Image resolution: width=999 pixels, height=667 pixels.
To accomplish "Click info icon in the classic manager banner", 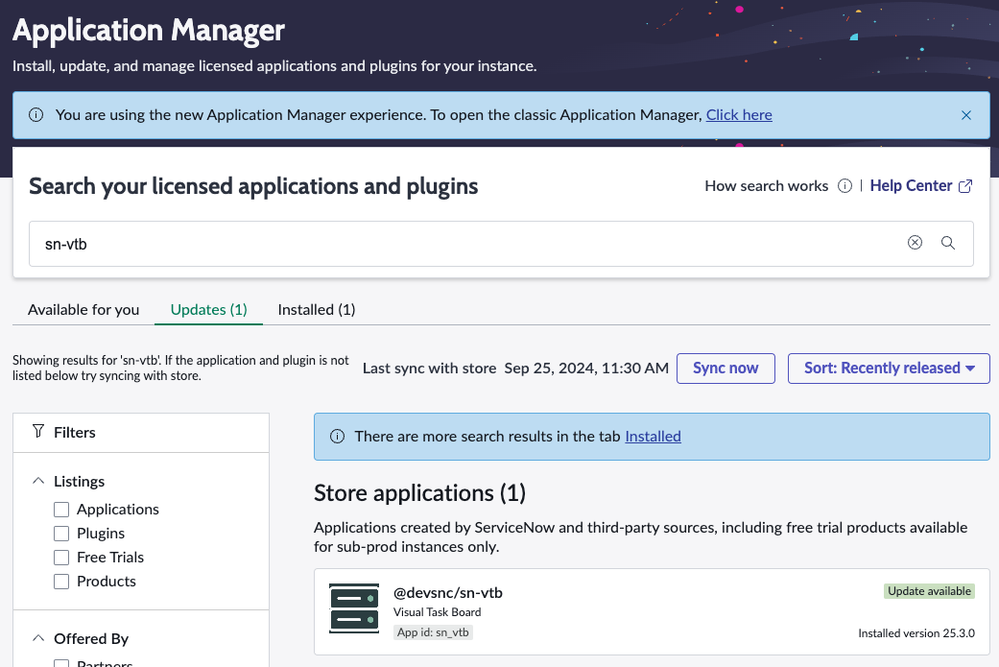I will [36, 115].
